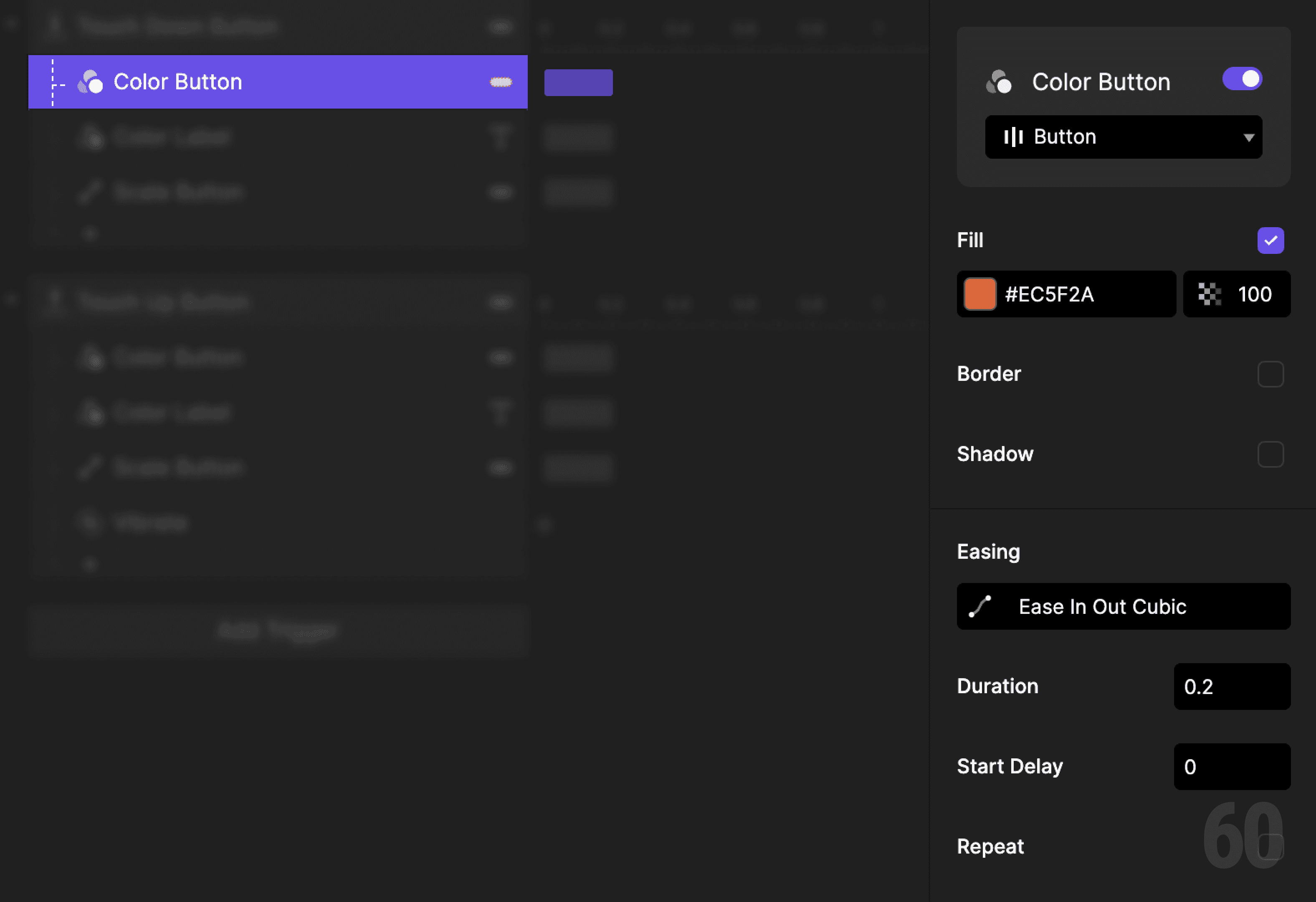The image size is (1316, 902).
Task: Uncheck the Fill property checkbox
Action: (1270, 240)
